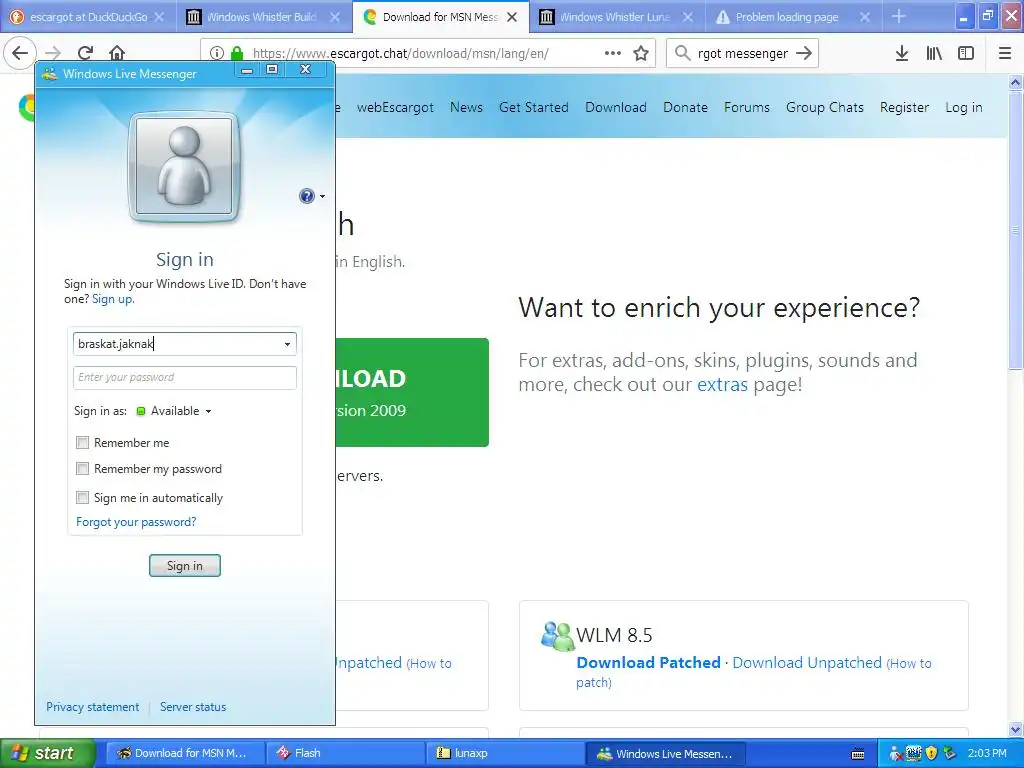1024x768 pixels.
Task: Click the search magnifier icon
Action: (x=682, y=53)
